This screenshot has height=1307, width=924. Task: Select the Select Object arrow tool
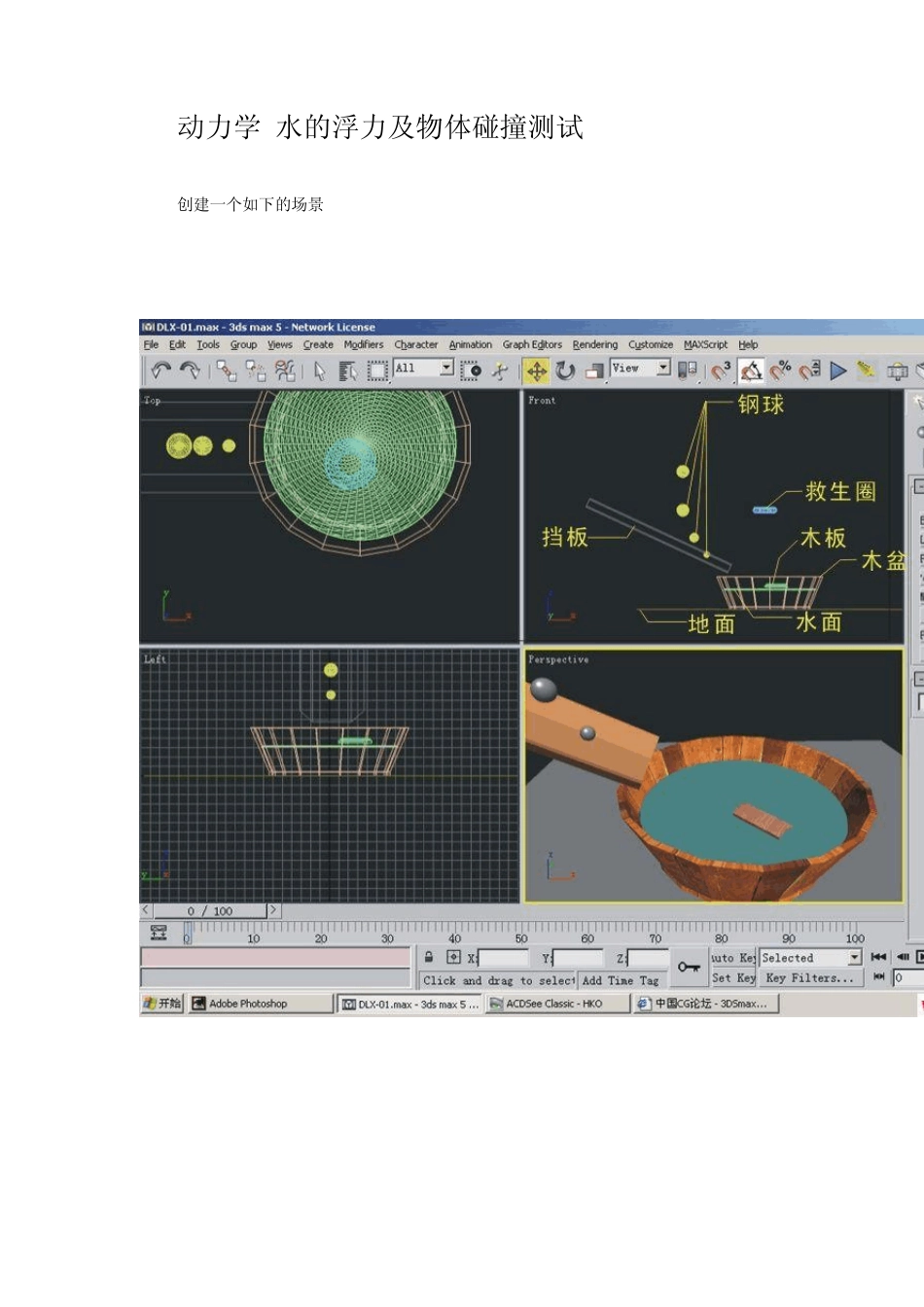click(319, 371)
